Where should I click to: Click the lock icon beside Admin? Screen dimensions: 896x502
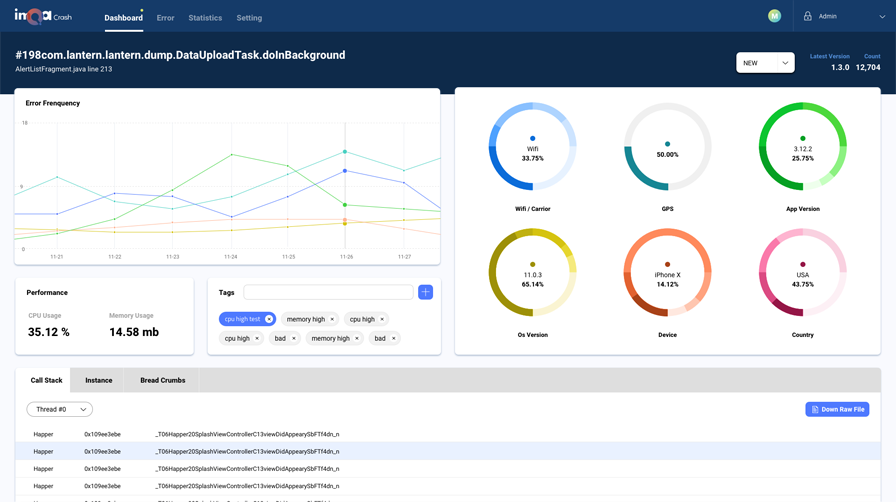pyautogui.click(x=807, y=16)
